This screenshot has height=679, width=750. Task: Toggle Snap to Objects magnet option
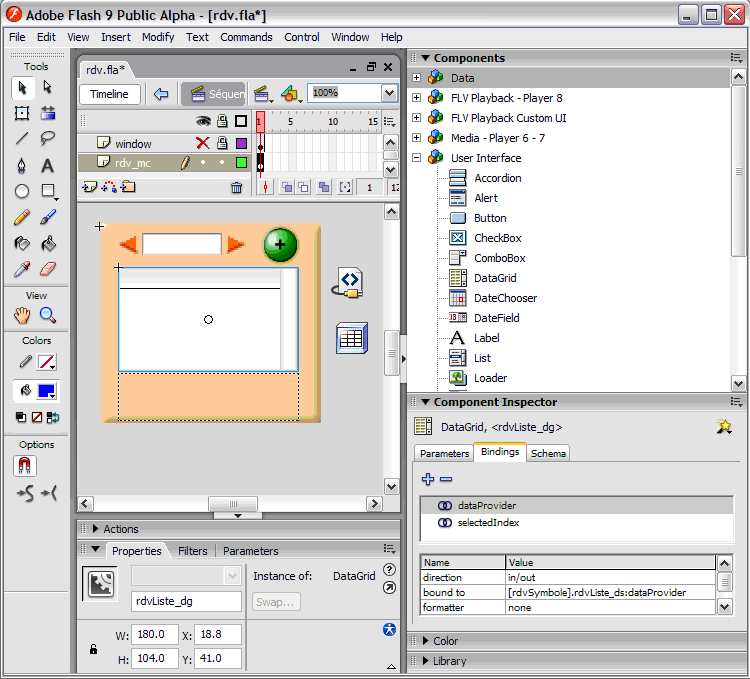tap(24, 465)
